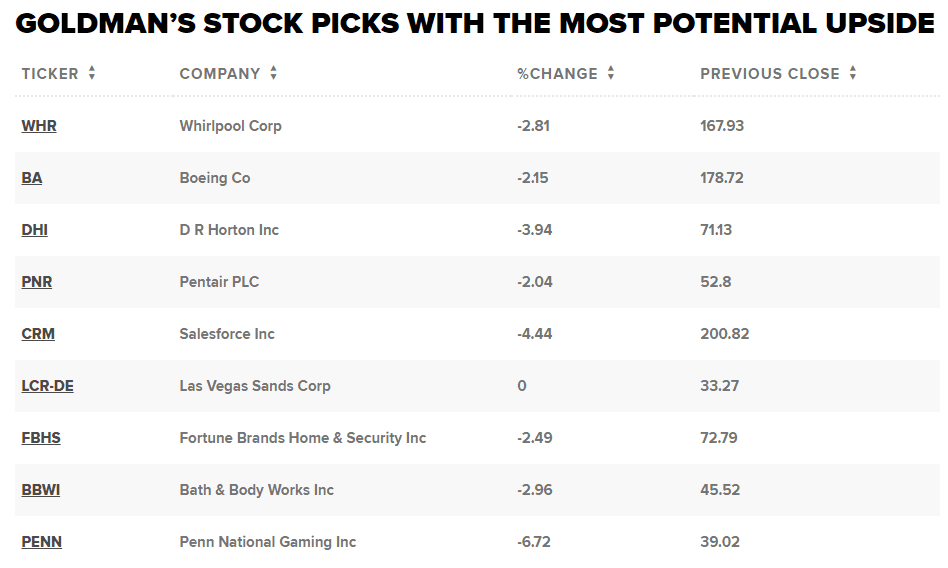Viewport: 948px width, 568px height.
Task: Open the BA ticker link
Action: coord(32,178)
